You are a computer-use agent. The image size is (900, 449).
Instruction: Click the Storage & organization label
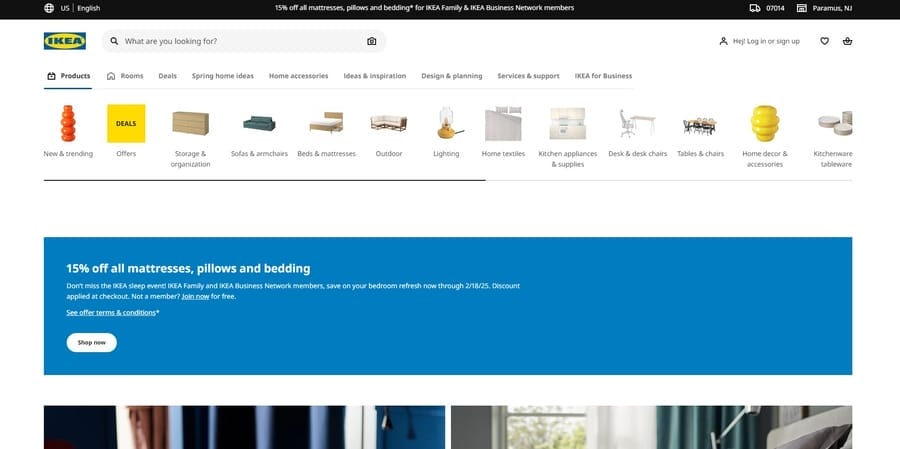(x=191, y=159)
